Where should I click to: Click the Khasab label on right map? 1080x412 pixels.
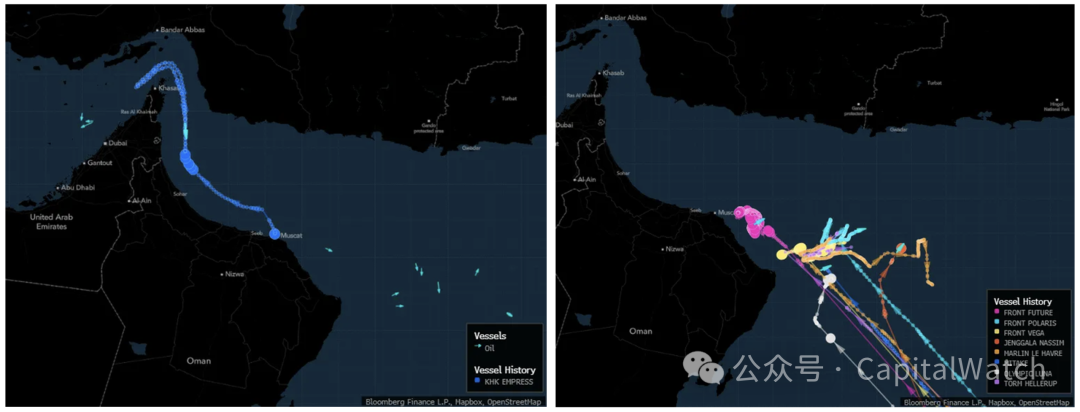612,73
